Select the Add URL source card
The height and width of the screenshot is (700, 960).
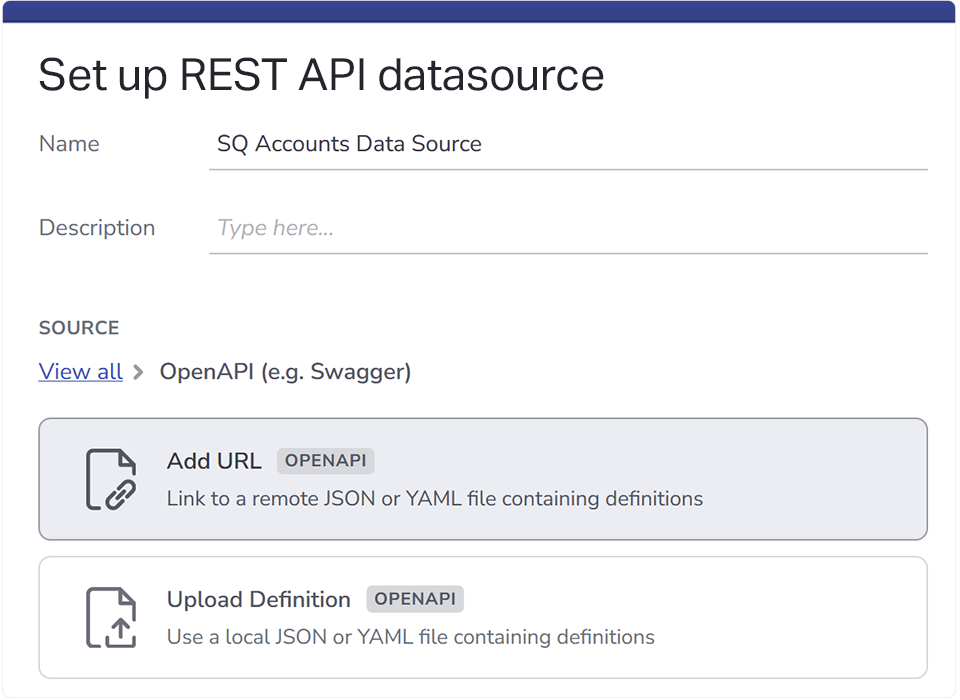483,480
